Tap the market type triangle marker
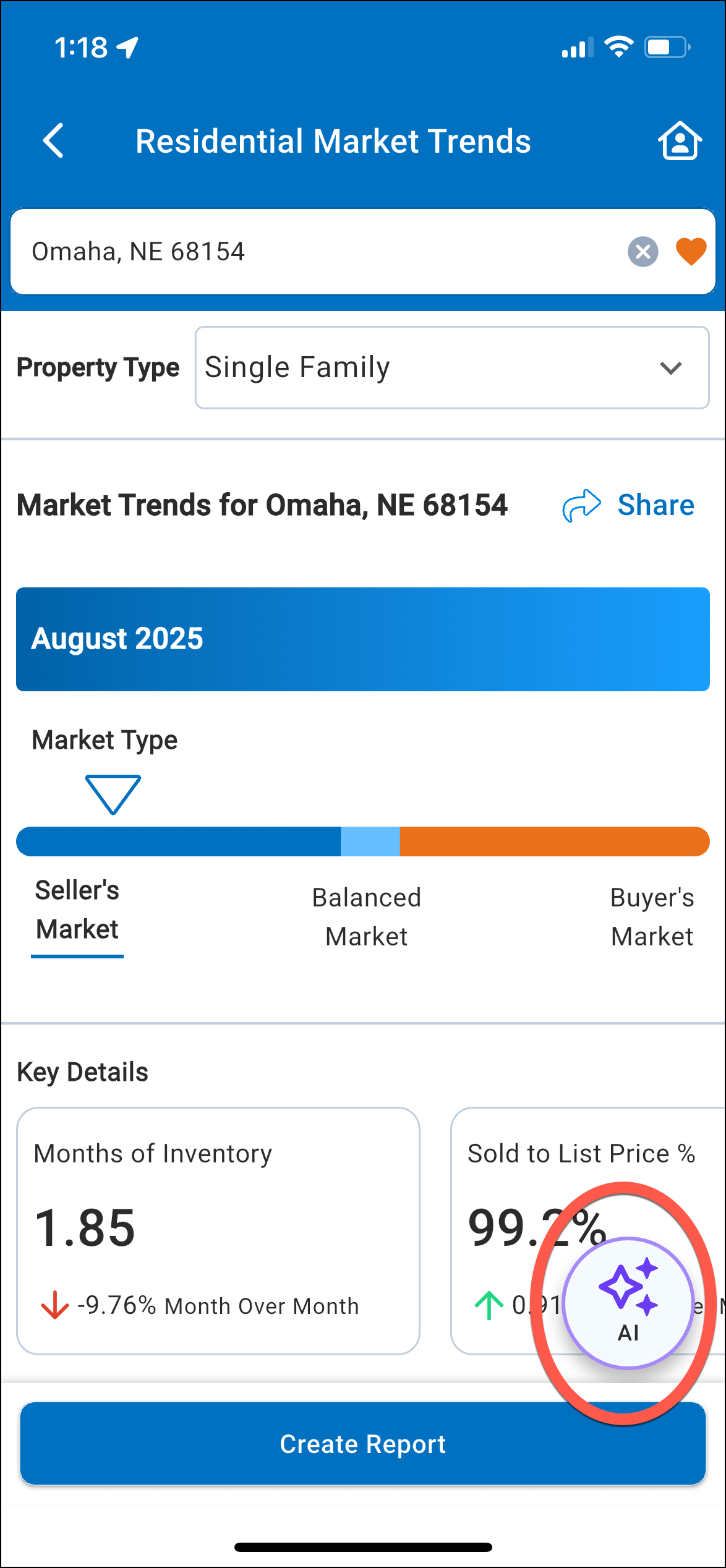Screen dimensions: 726x1568 (113, 794)
